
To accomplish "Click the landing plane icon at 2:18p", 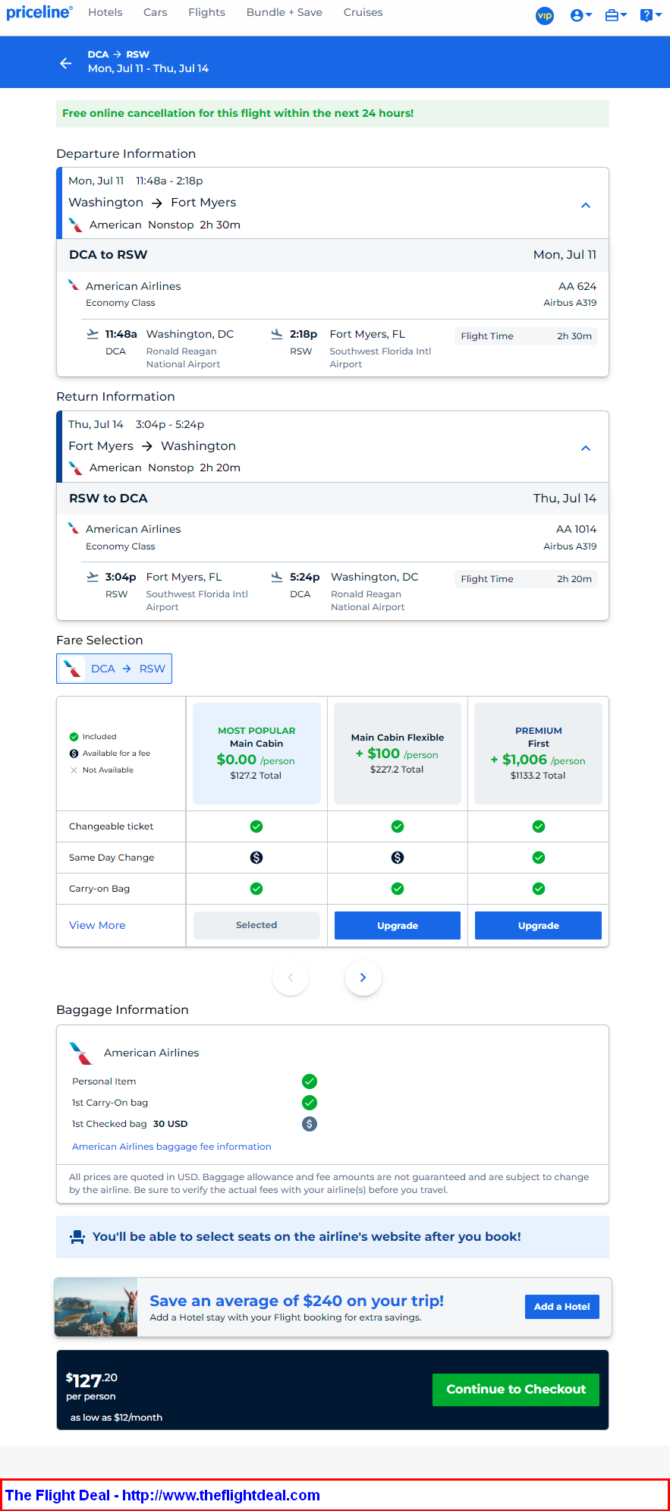I will 277,334.
